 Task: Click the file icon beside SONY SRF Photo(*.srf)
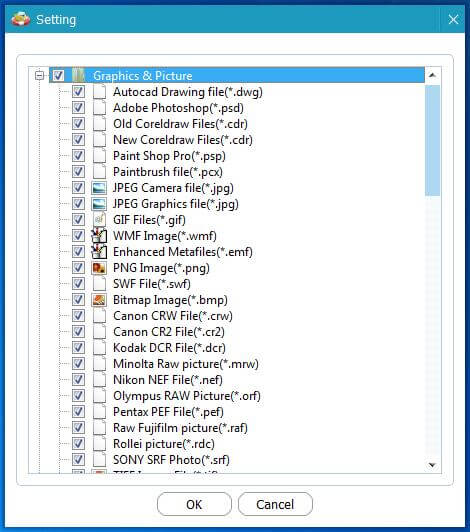(x=99, y=460)
